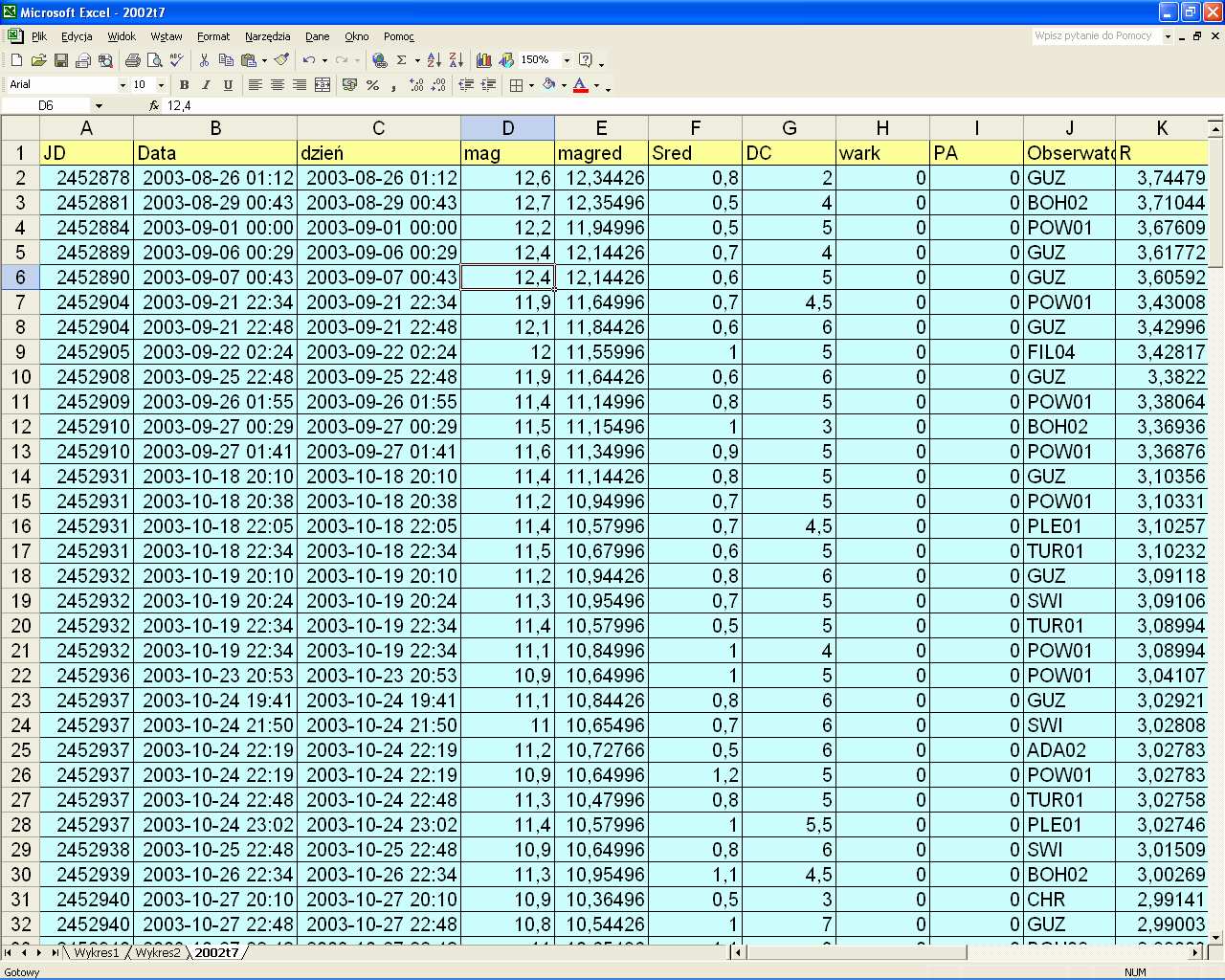This screenshot has height=980, width=1225.
Task: Apply the fill color bucket
Action: click(549, 85)
